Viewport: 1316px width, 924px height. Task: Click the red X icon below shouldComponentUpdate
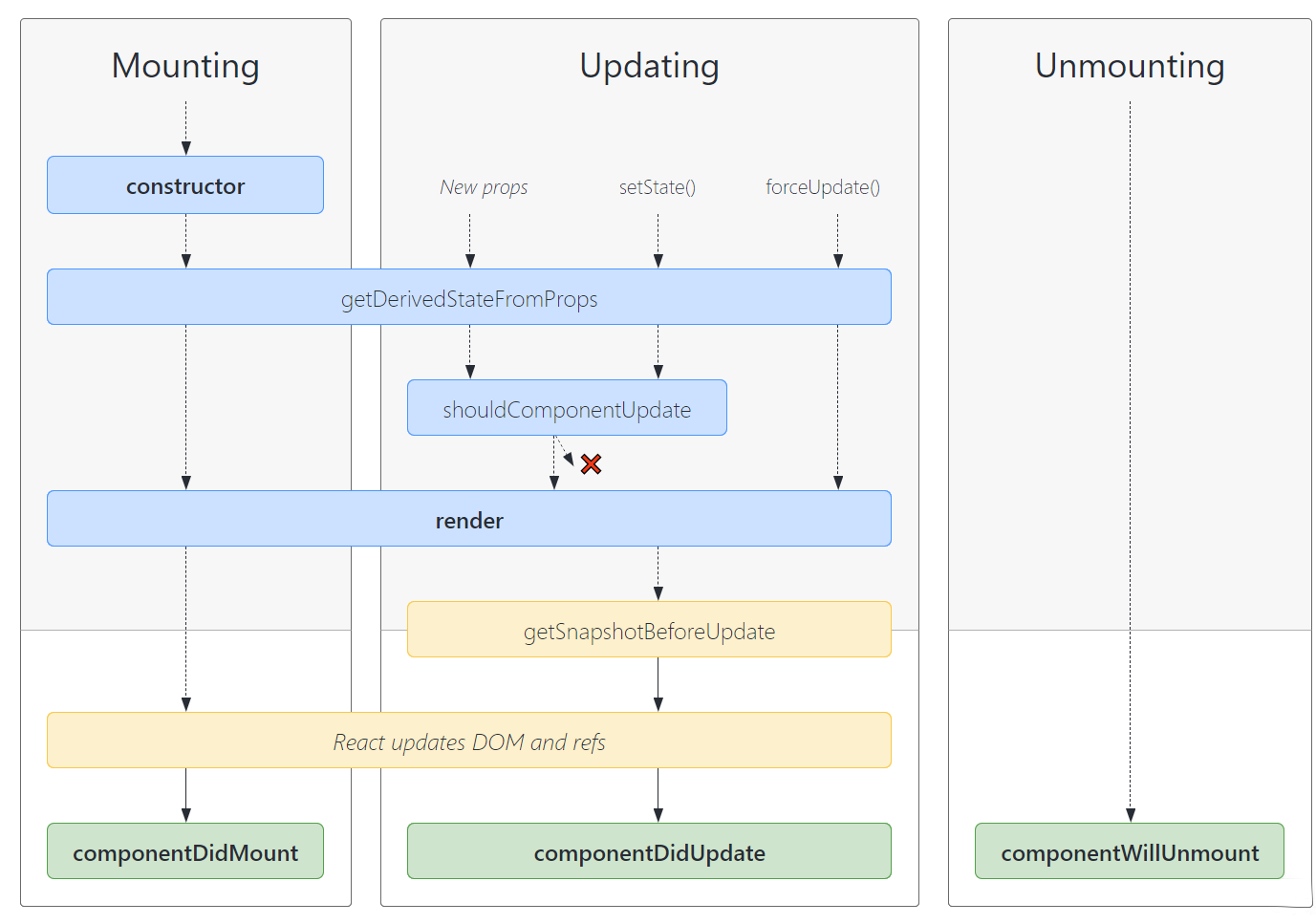click(x=591, y=464)
